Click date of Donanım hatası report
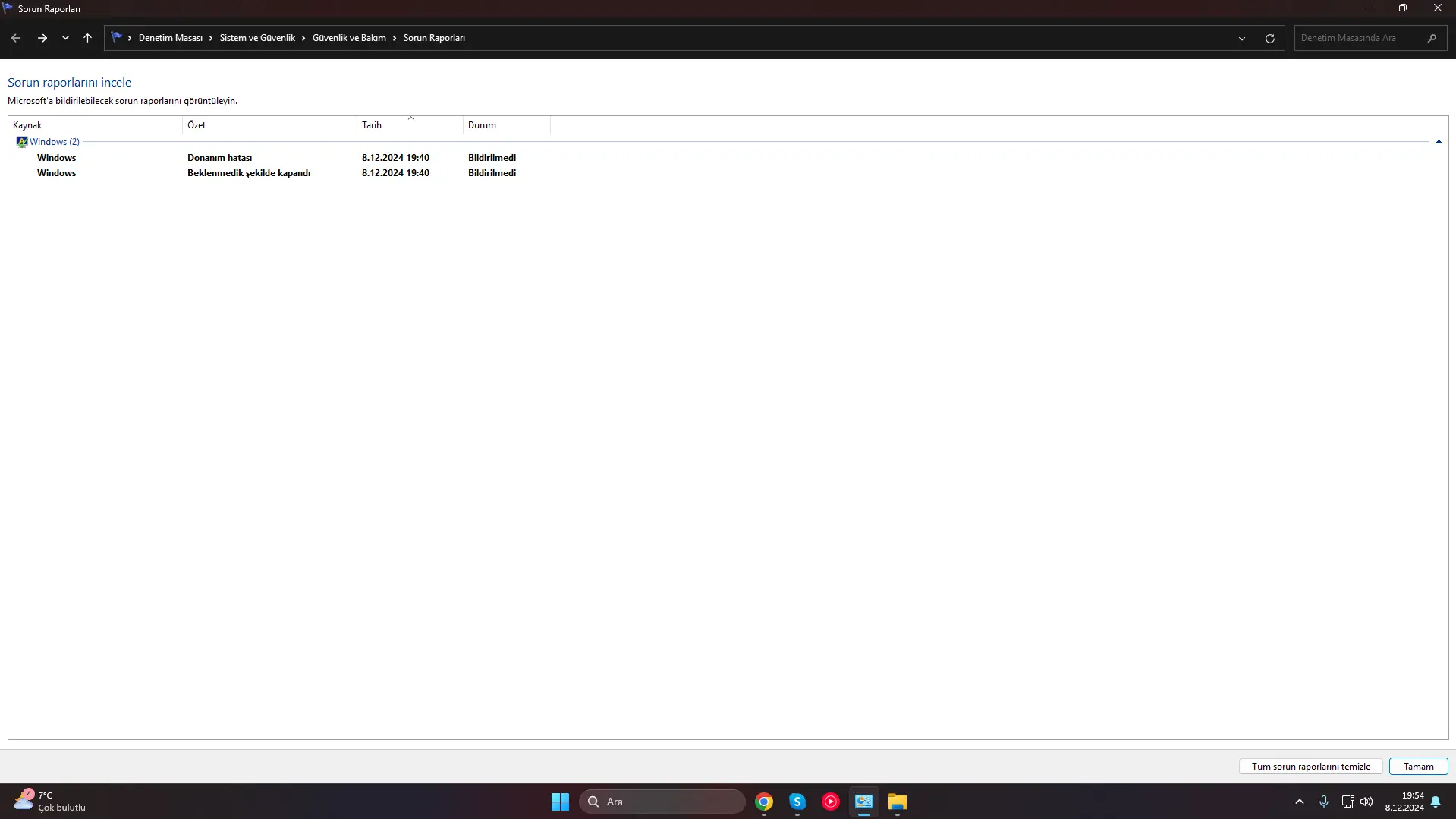1456x819 pixels. point(395,158)
